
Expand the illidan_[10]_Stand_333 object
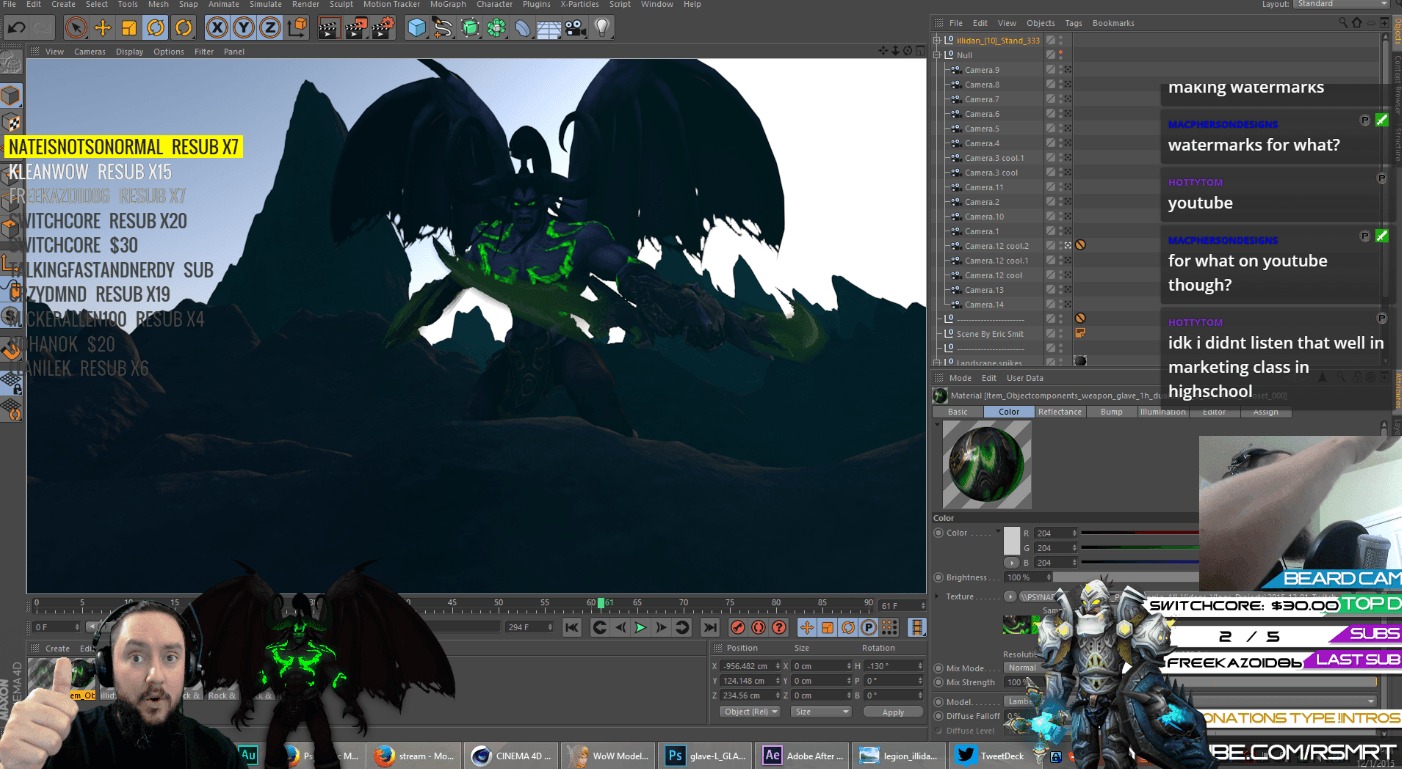936,40
